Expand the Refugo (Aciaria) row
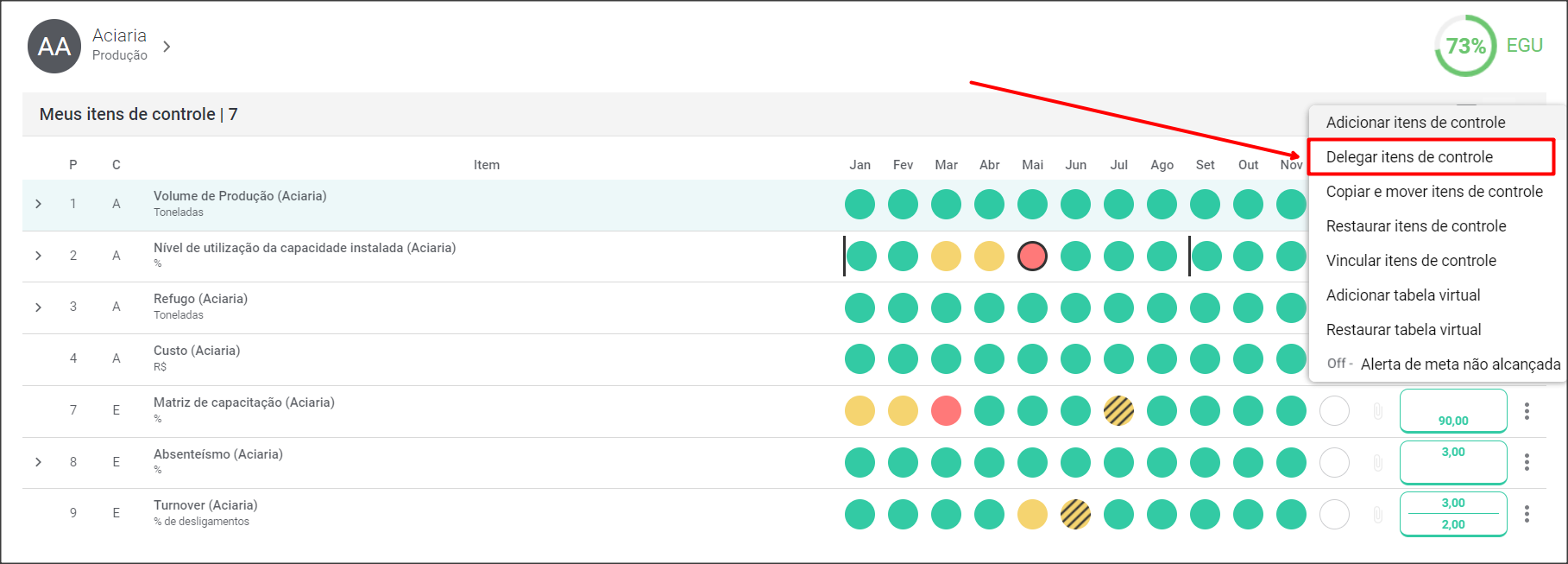This screenshot has height=564, width=1568. click(39, 307)
